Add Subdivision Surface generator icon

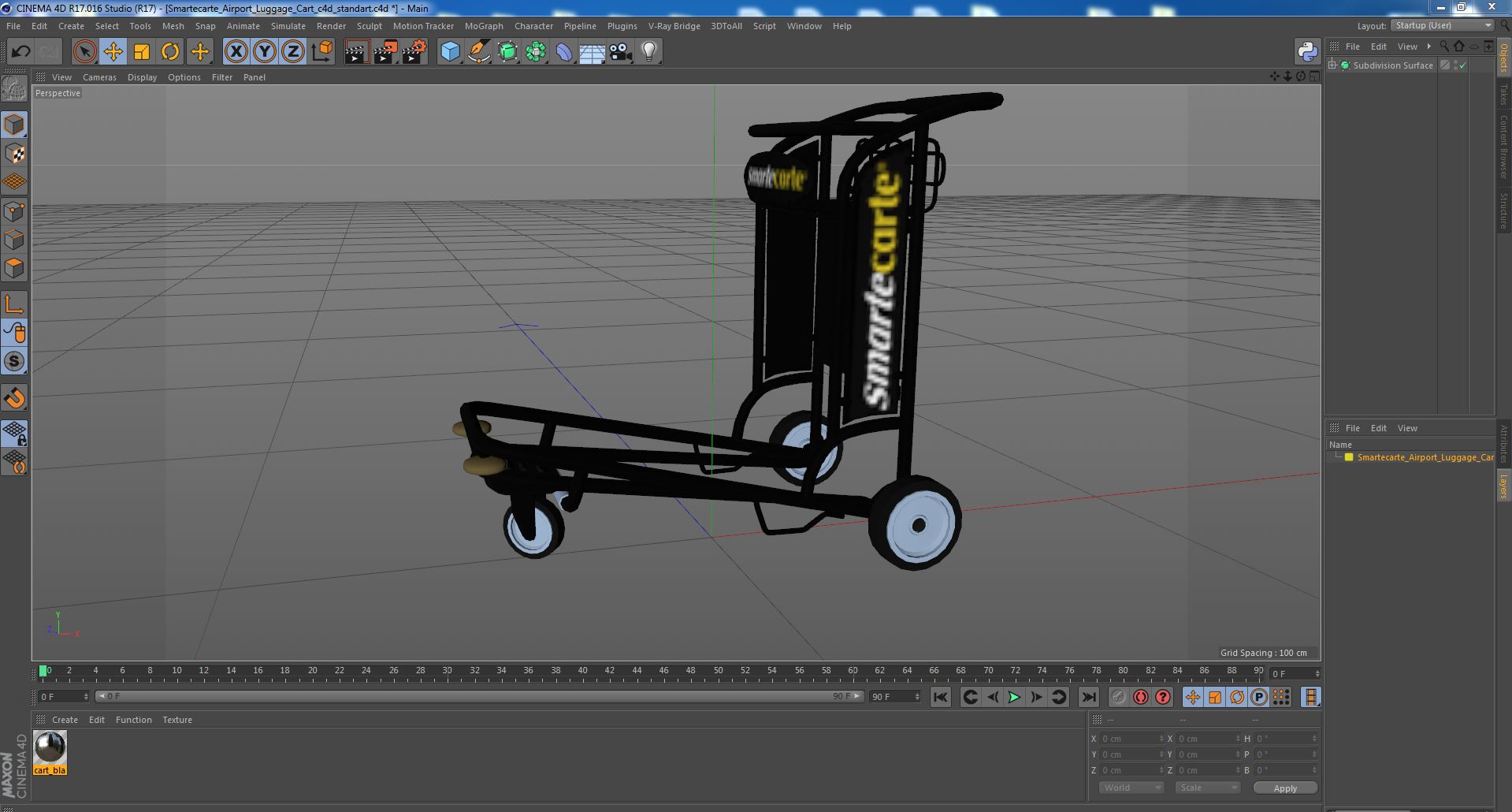click(x=507, y=52)
